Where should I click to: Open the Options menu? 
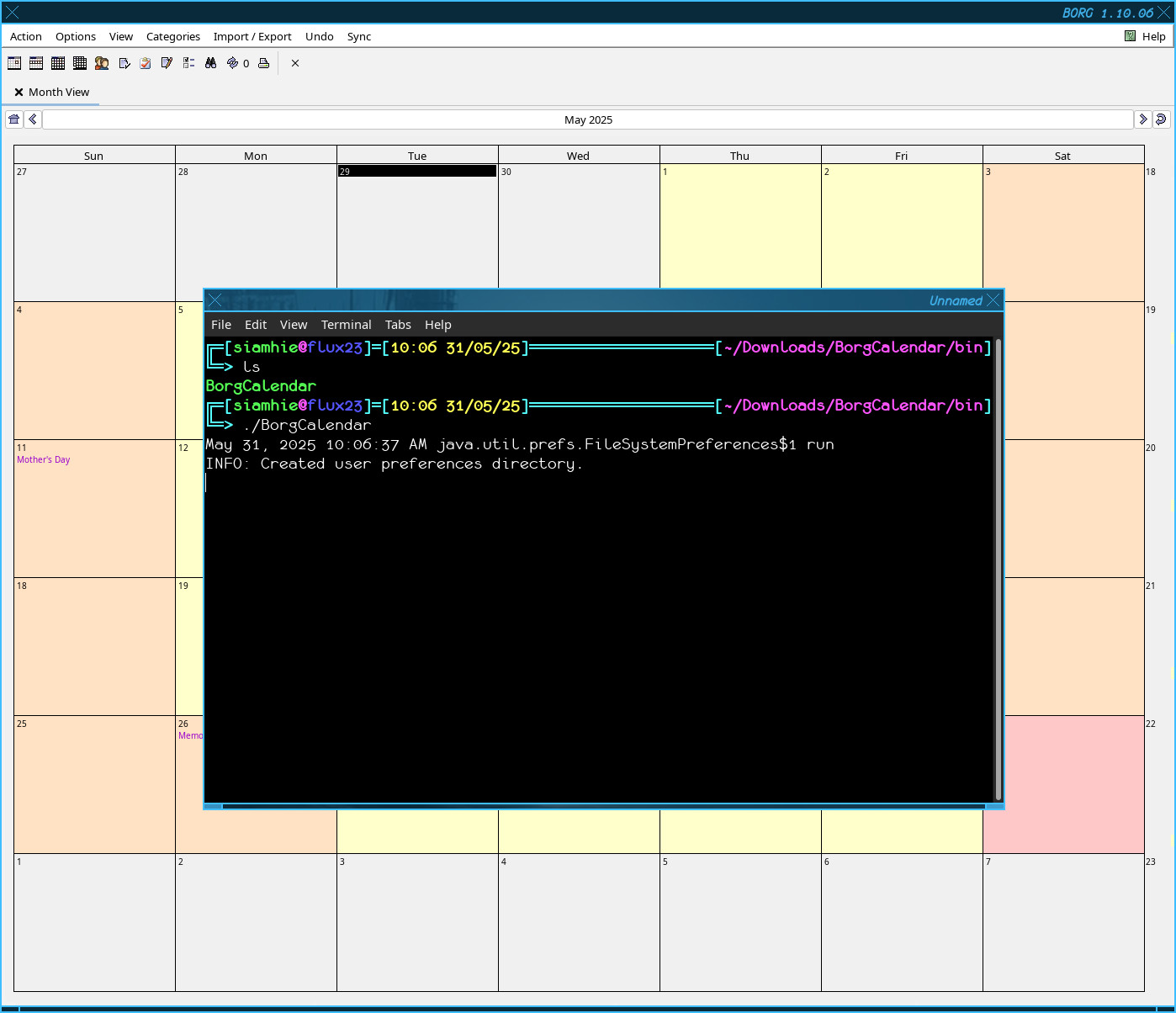point(76,36)
